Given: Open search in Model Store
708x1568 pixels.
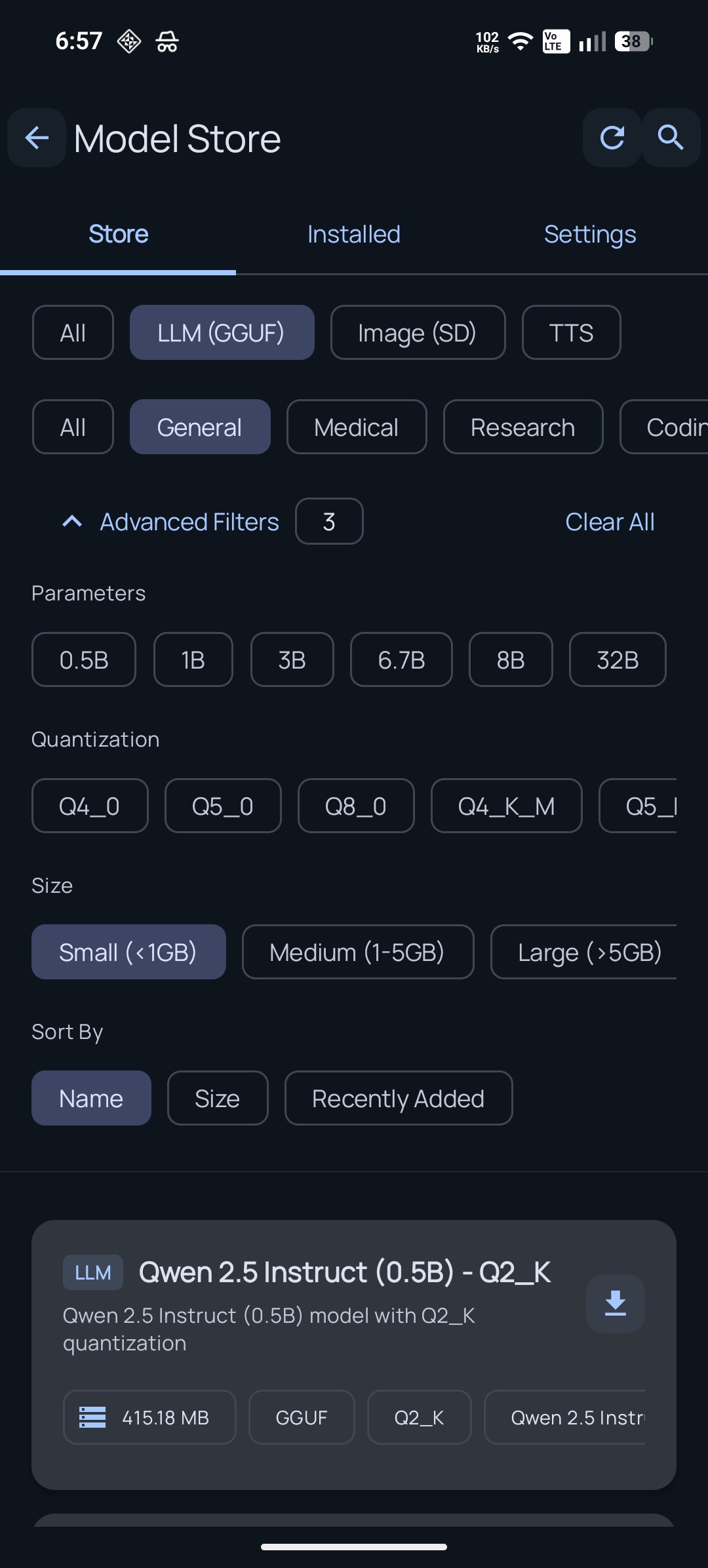Looking at the screenshot, I should [x=671, y=138].
